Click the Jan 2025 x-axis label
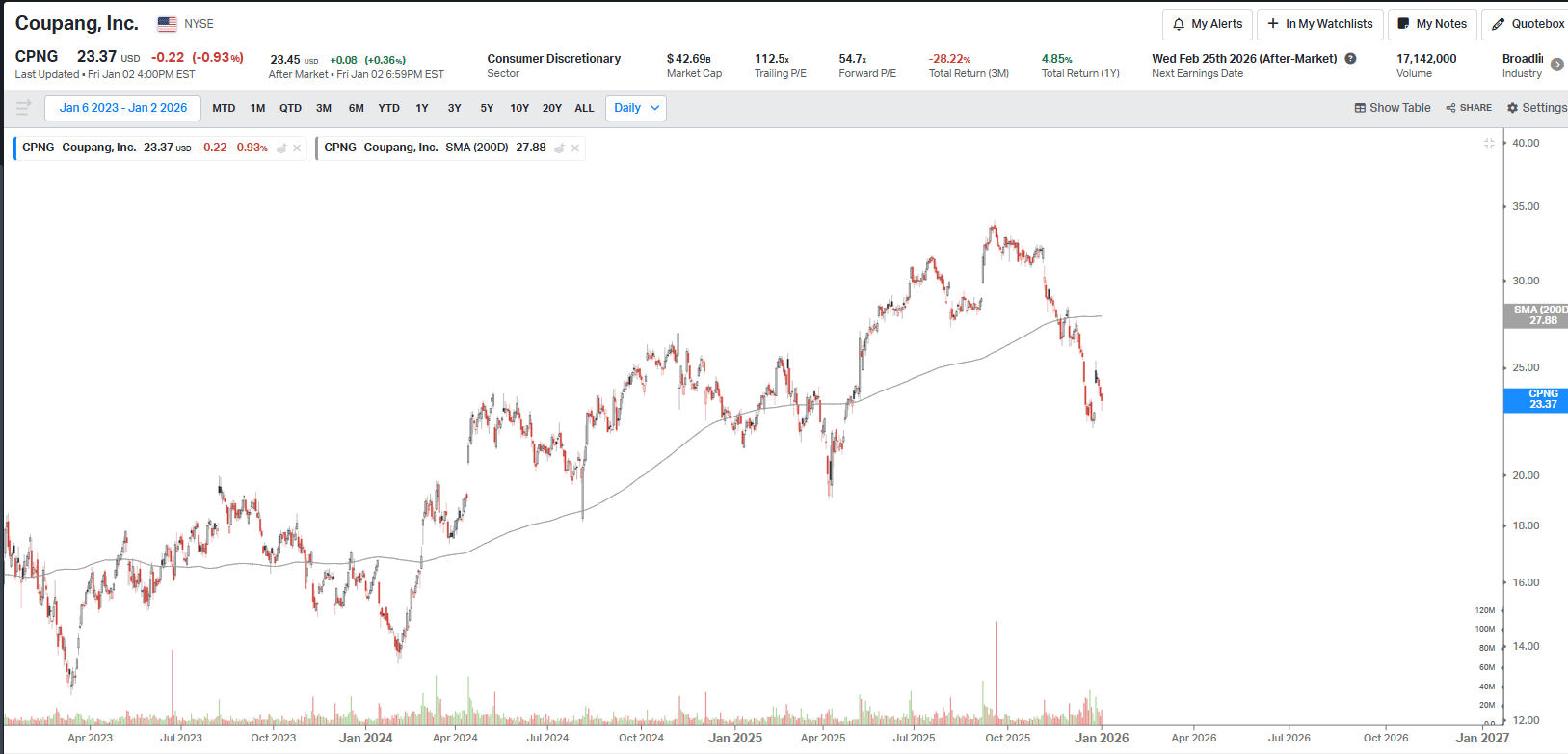This screenshot has height=754, width=1568. [735, 738]
